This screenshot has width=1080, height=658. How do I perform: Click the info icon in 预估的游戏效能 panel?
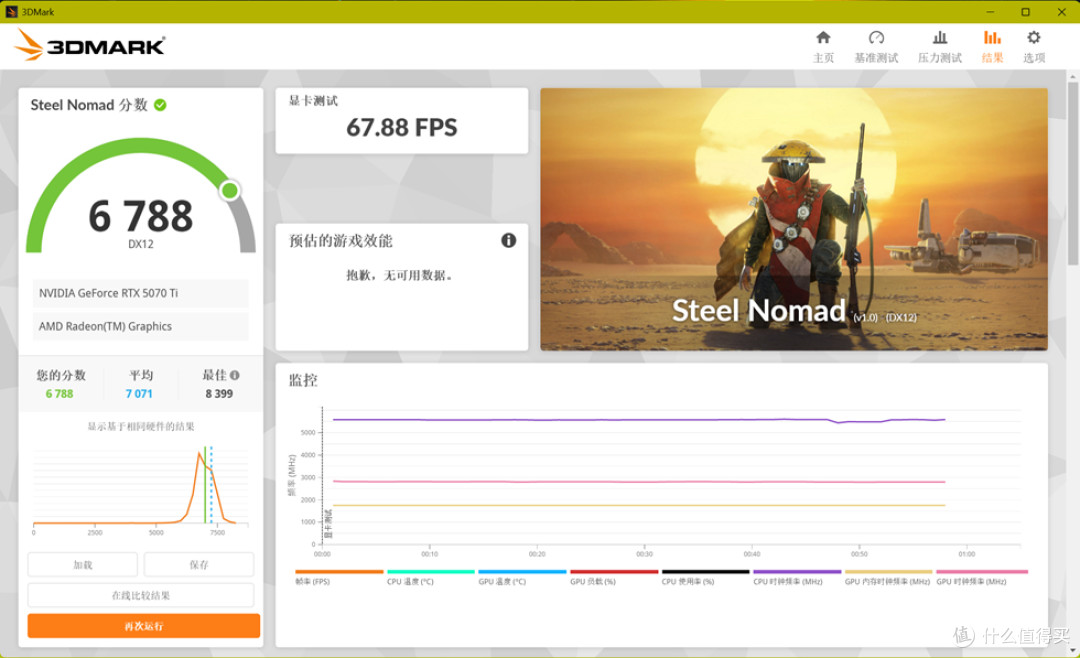pyautogui.click(x=508, y=240)
